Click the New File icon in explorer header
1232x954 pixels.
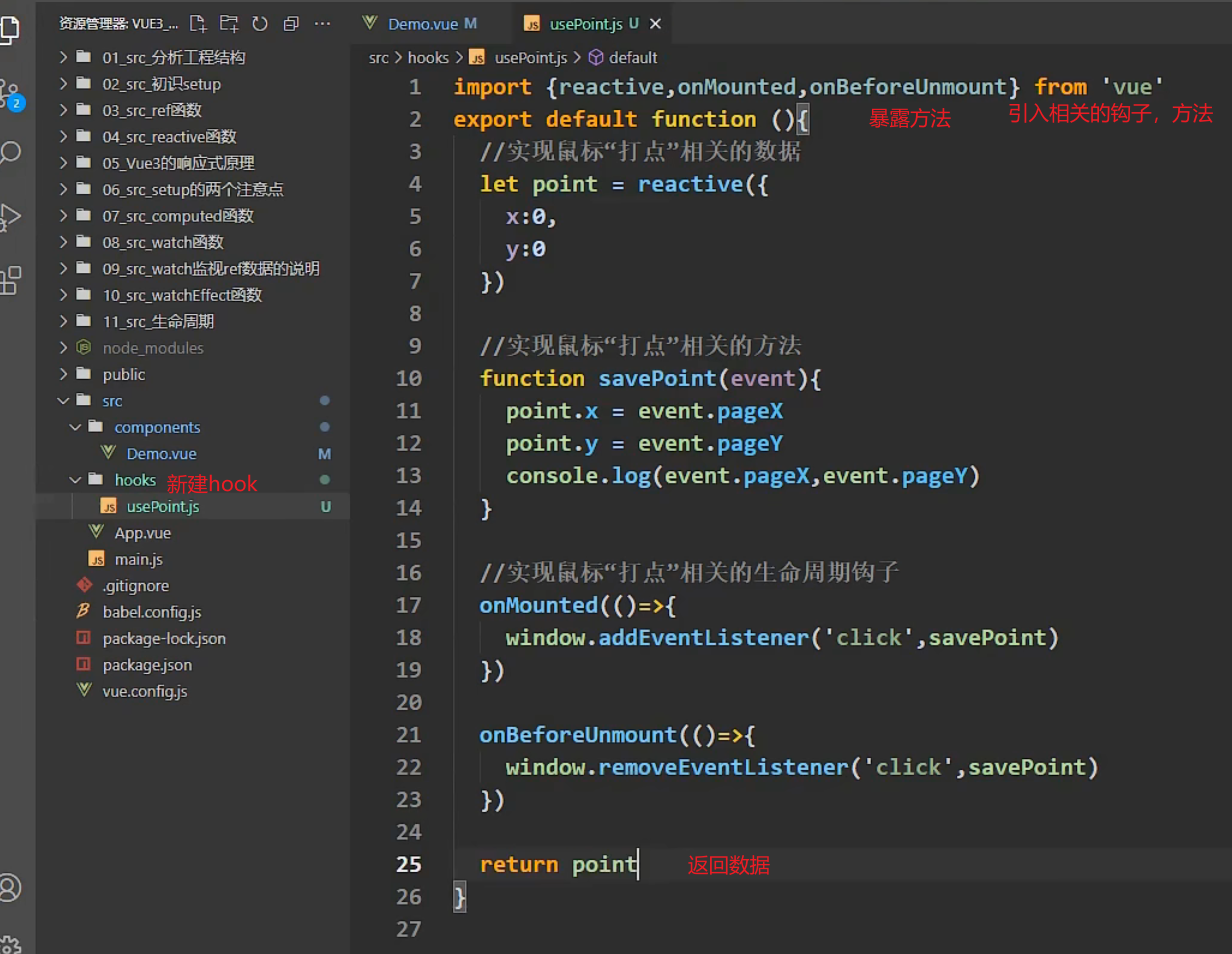(x=198, y=23)
